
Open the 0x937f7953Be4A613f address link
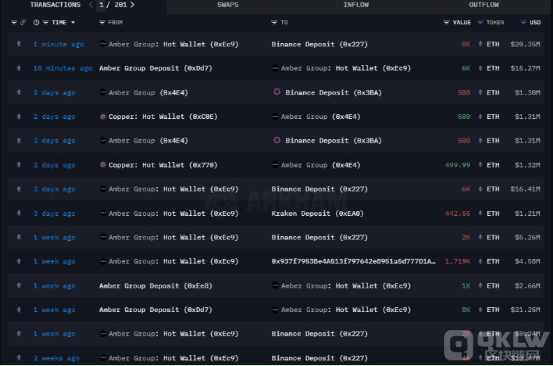tap(353, 261)
